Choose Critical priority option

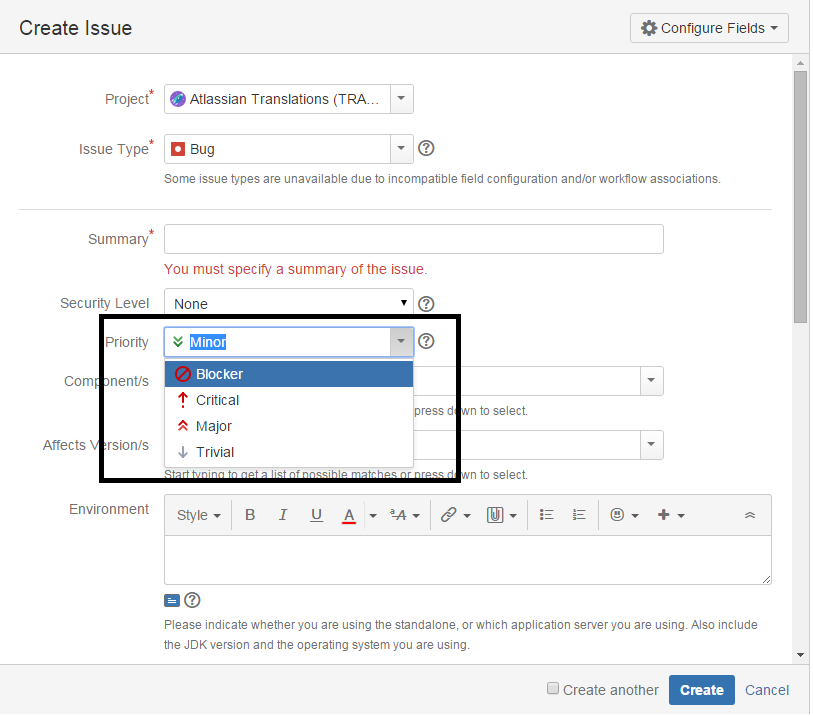click(x=217, y=400)
